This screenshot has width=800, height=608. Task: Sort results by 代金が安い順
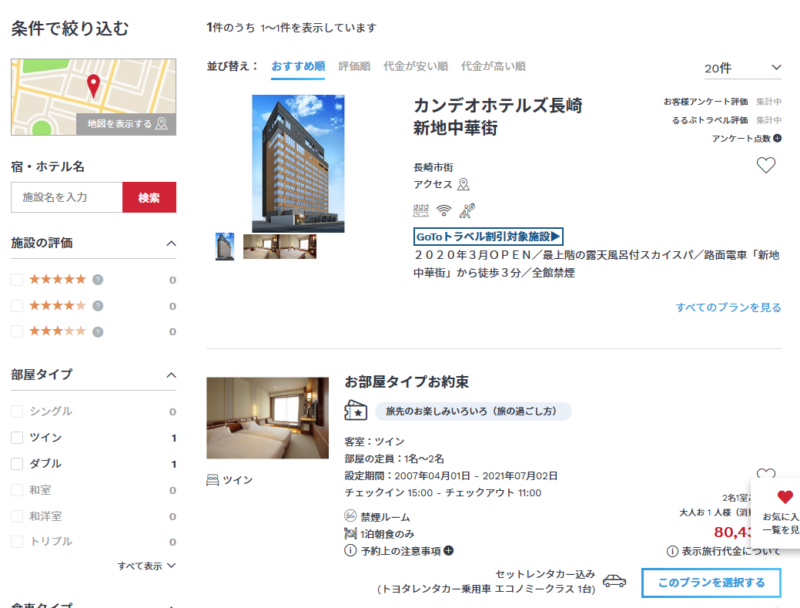(415, 66)
